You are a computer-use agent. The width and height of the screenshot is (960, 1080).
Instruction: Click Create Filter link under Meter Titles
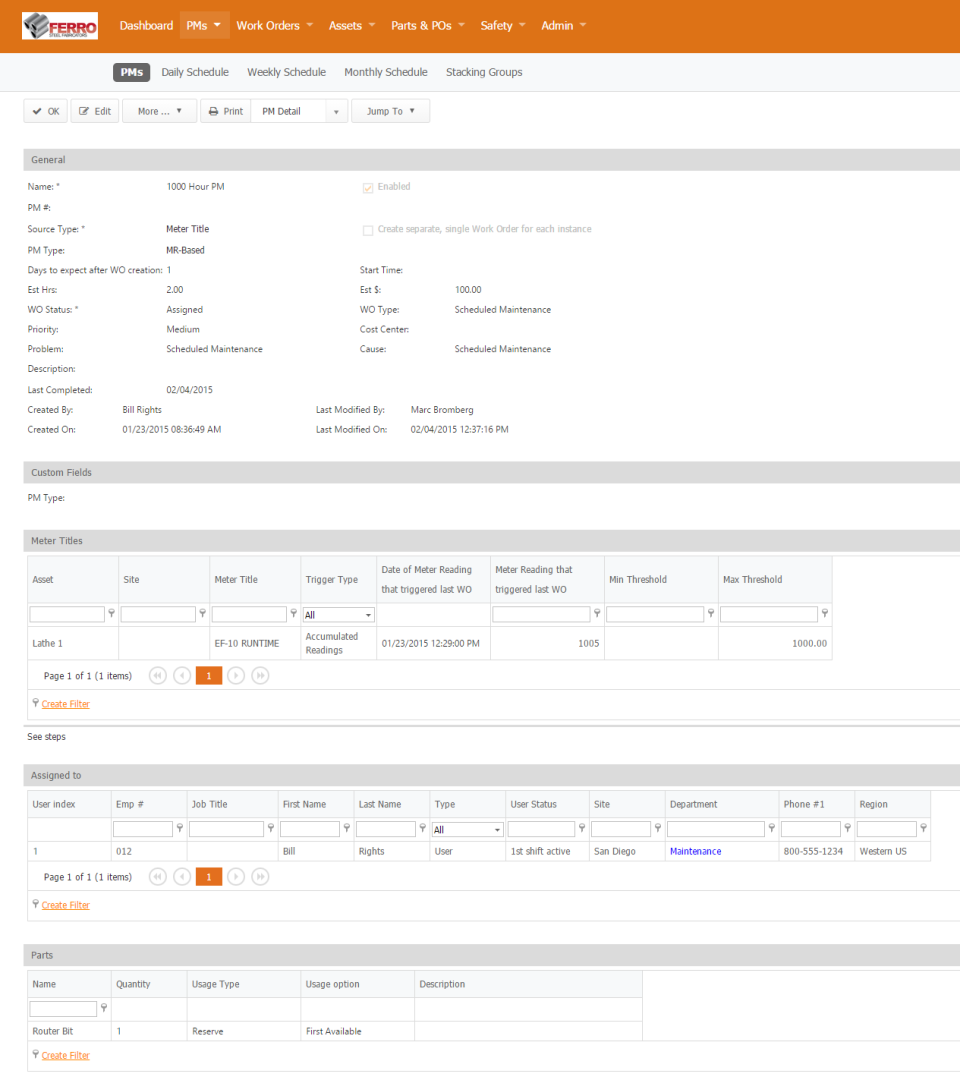[65, 704]
